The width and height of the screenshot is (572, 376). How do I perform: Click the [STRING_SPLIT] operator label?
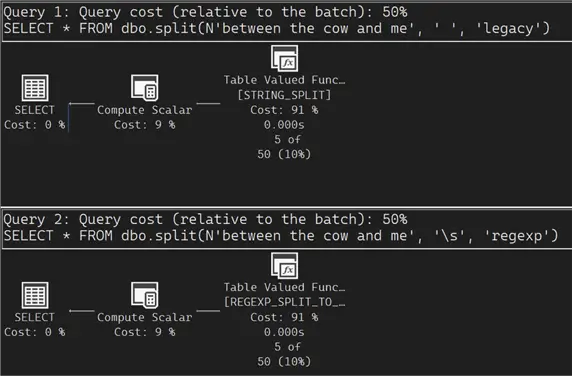point(284,95)
